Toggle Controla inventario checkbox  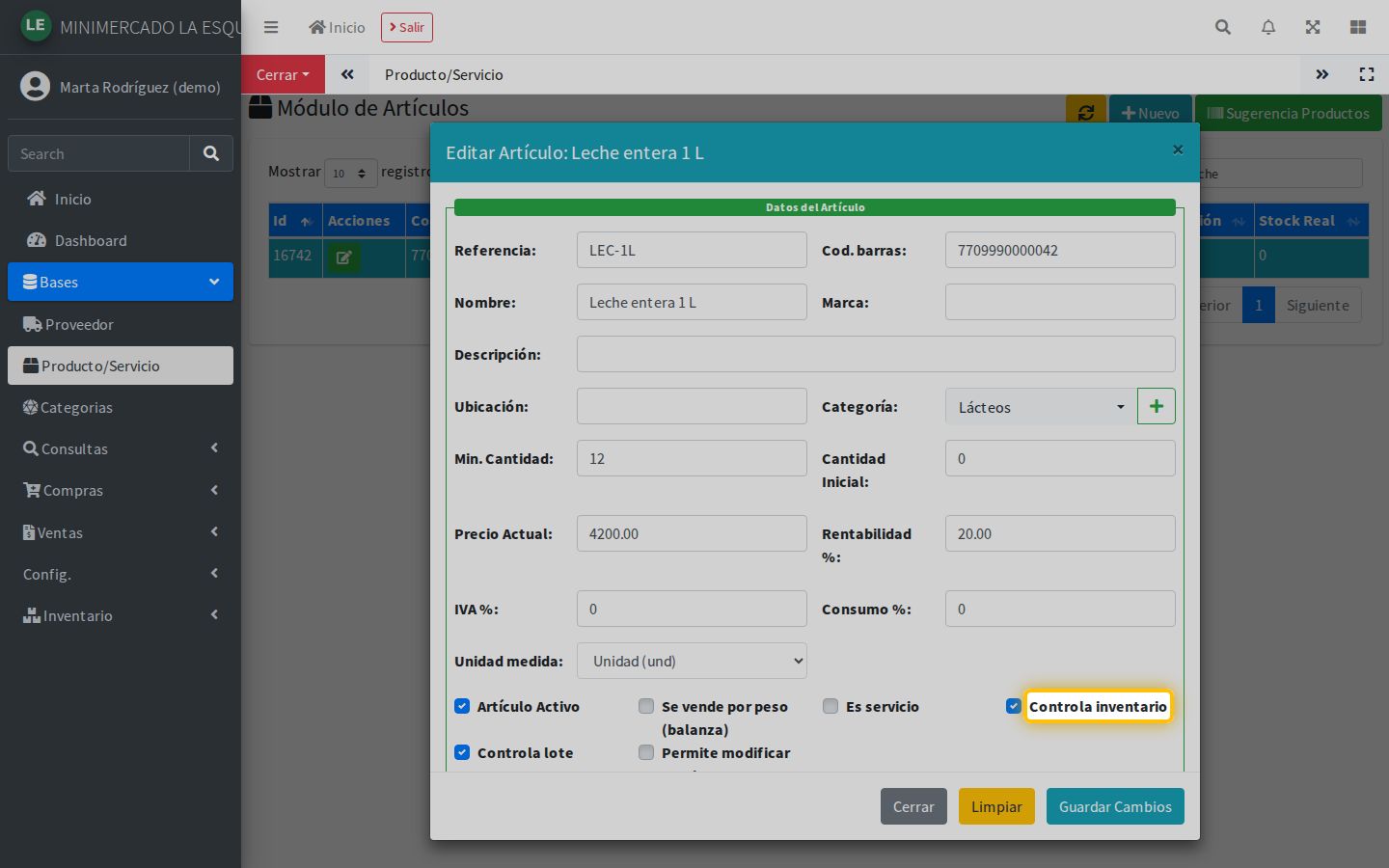1014,706
